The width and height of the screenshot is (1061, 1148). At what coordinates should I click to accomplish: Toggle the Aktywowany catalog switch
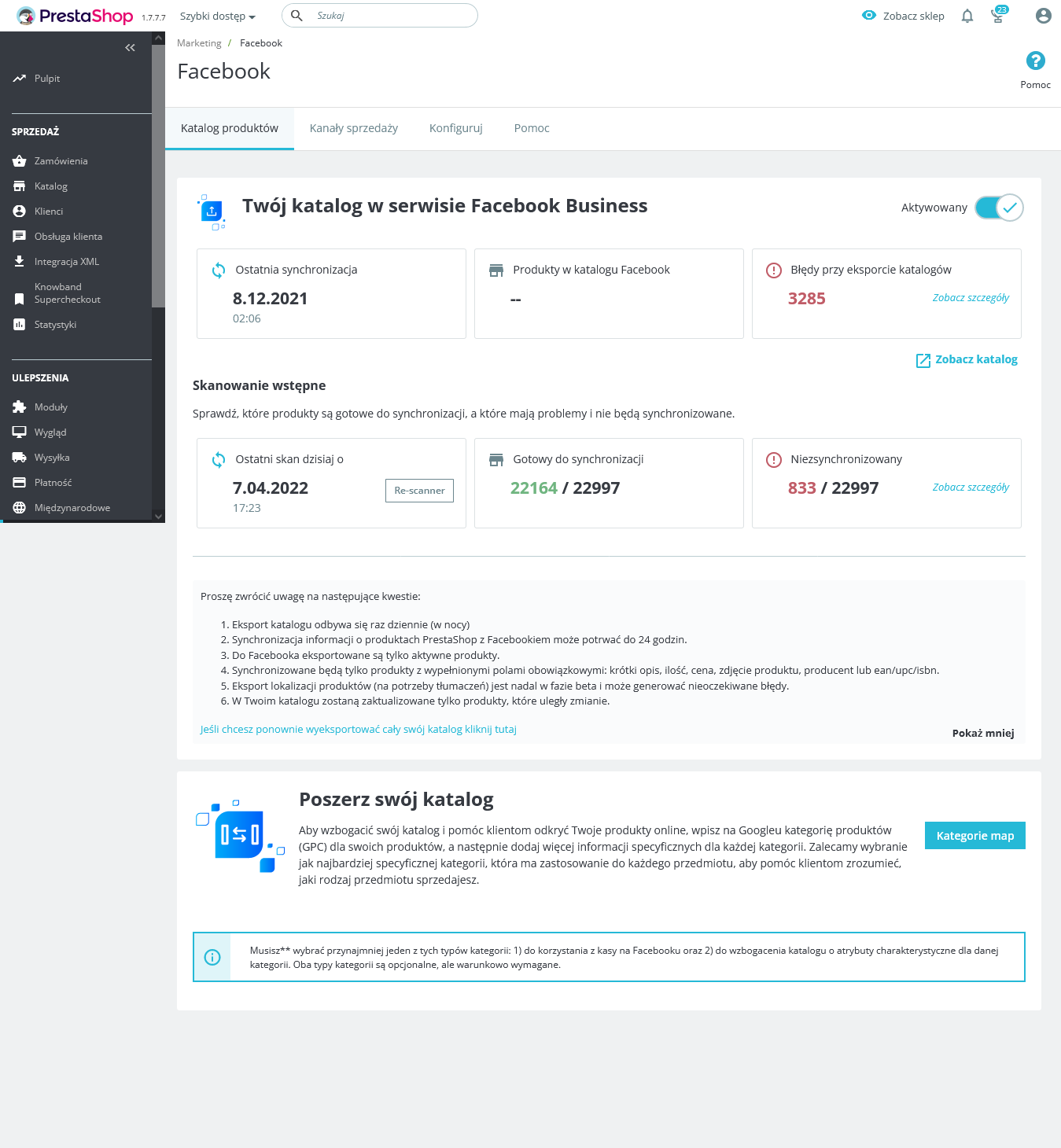(x=999, y=208)
